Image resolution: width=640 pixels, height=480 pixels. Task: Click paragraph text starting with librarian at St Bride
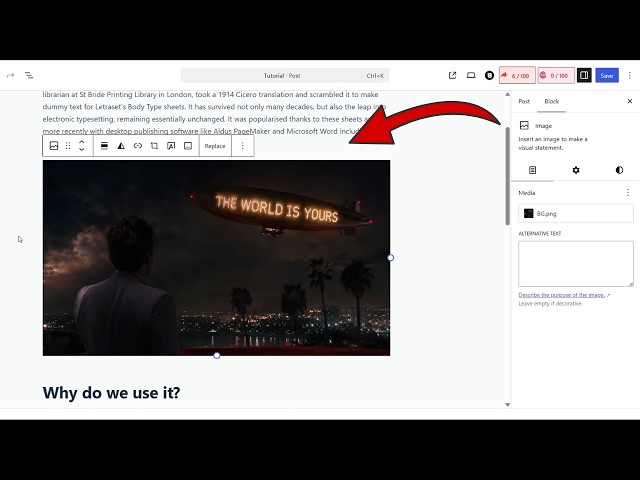(214, 113)
